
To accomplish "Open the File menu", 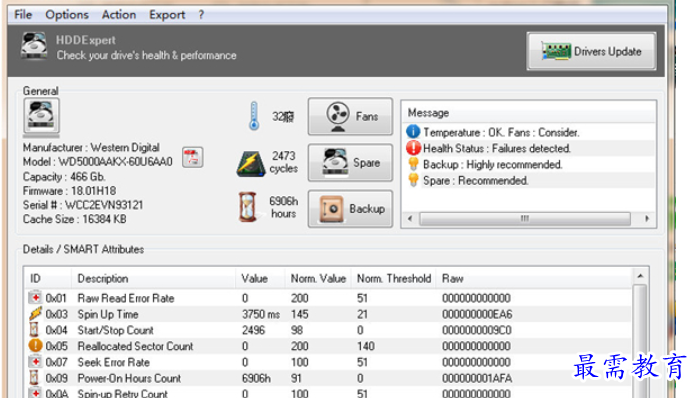I will 23,15.
